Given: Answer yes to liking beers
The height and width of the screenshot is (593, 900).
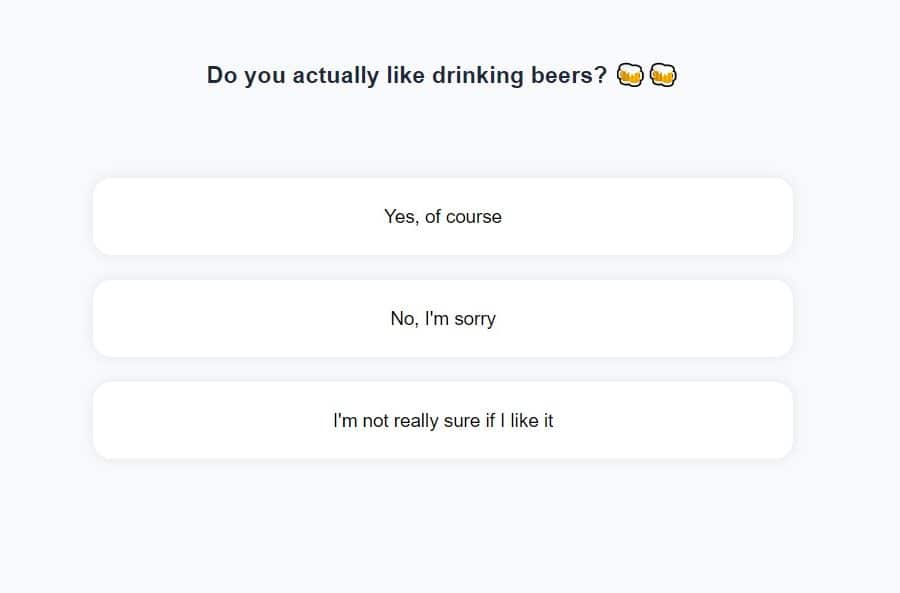Looking at the screenshot, I should [x=442, y=217].
